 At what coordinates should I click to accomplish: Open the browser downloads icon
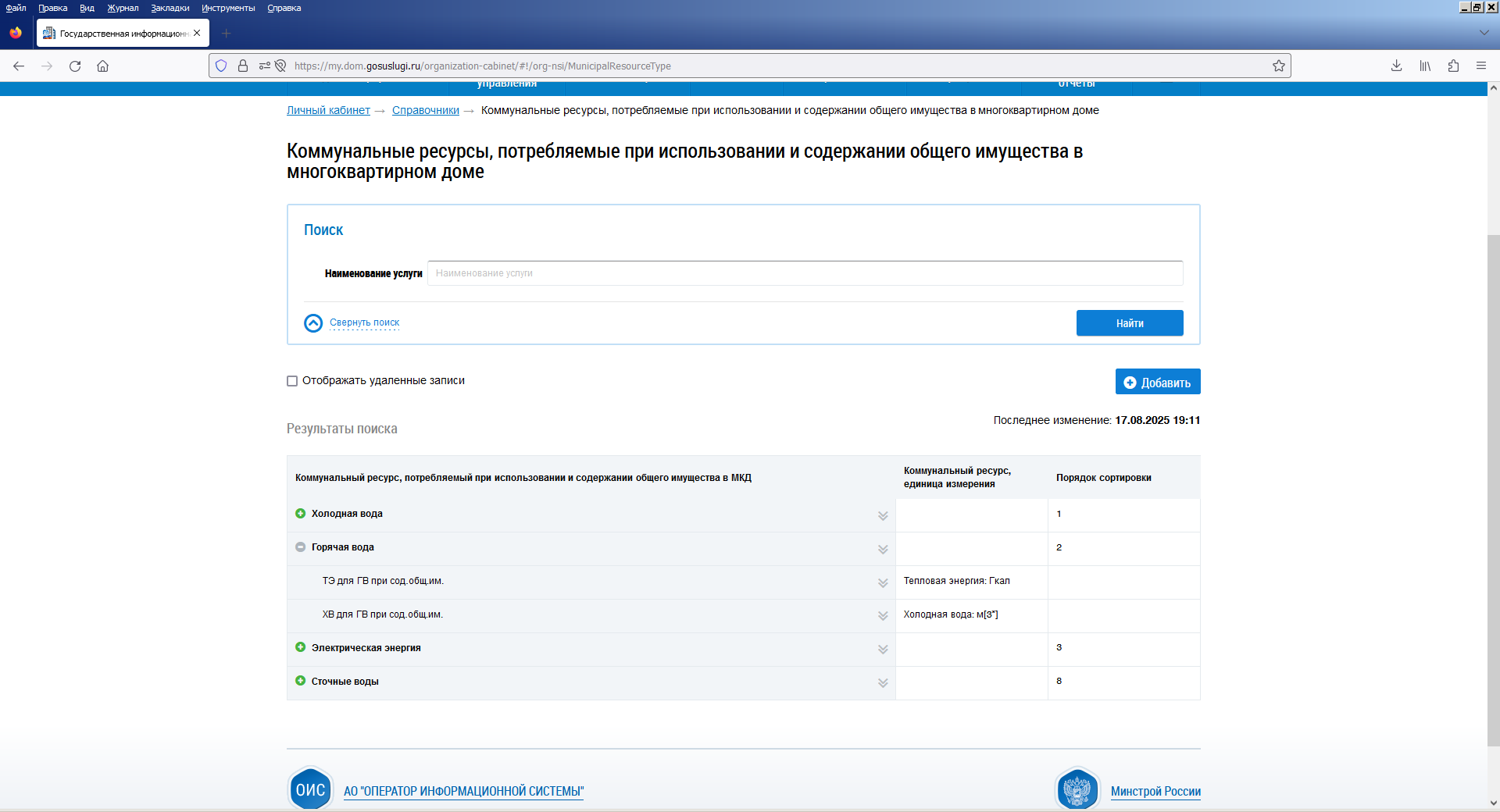click(x=1396, y=66)
